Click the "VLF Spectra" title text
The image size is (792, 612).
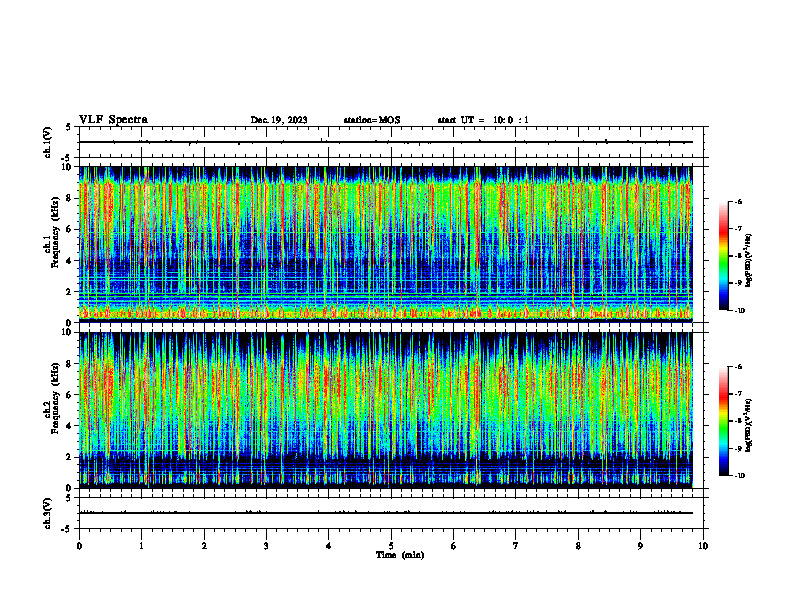click(113, 120)
